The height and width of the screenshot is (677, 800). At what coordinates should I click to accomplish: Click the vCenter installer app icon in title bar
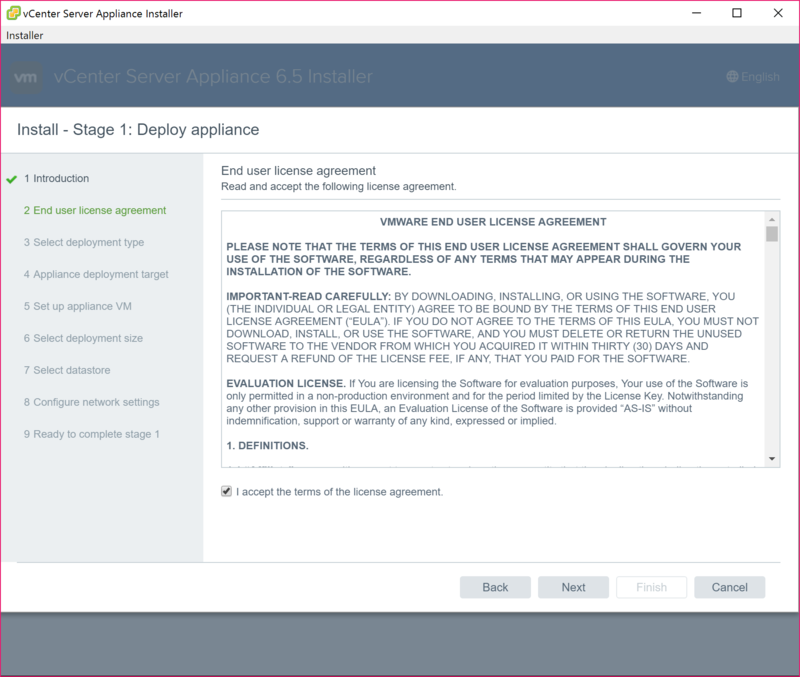point(13,13)
